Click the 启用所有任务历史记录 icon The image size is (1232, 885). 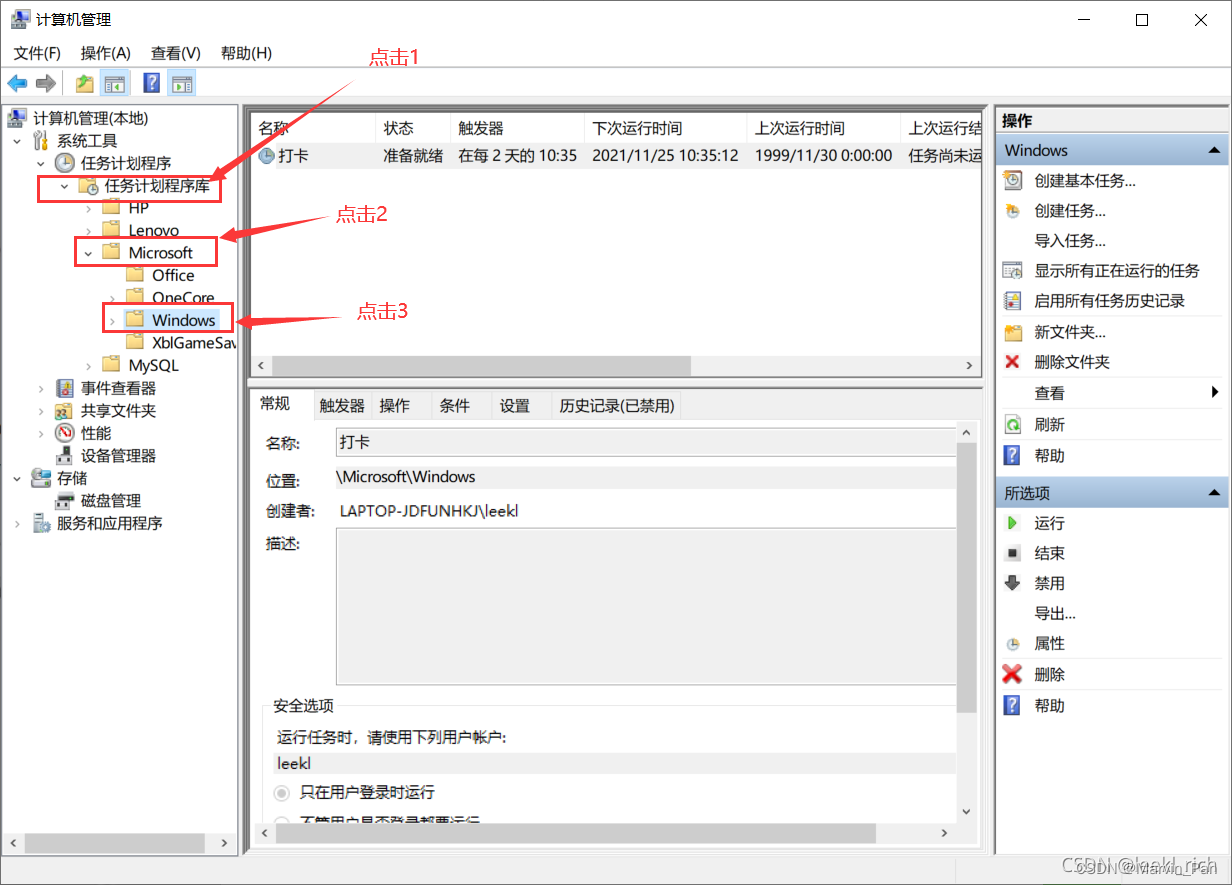[x=1013, y=300]
